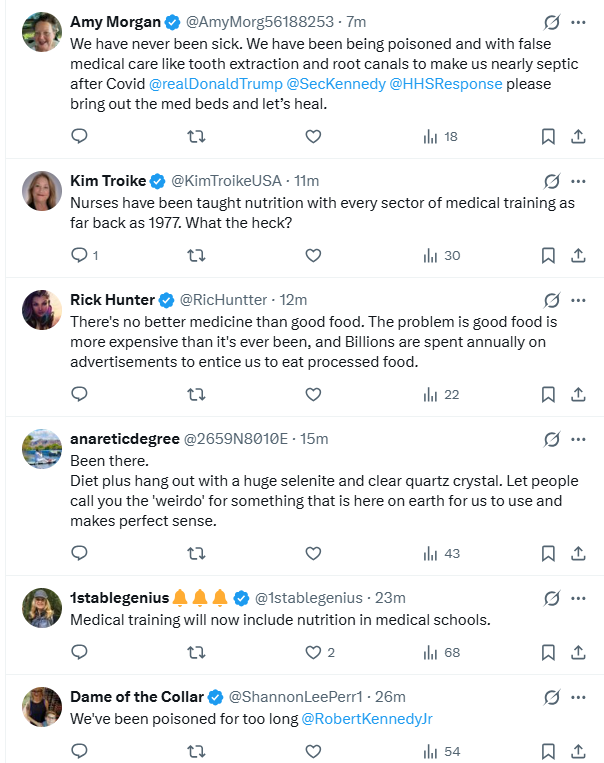The height and width of the screenshot is (763, 604).
Task: Click the @SecKennedy mention in Amy's tweet
Action: click(336, 84)
